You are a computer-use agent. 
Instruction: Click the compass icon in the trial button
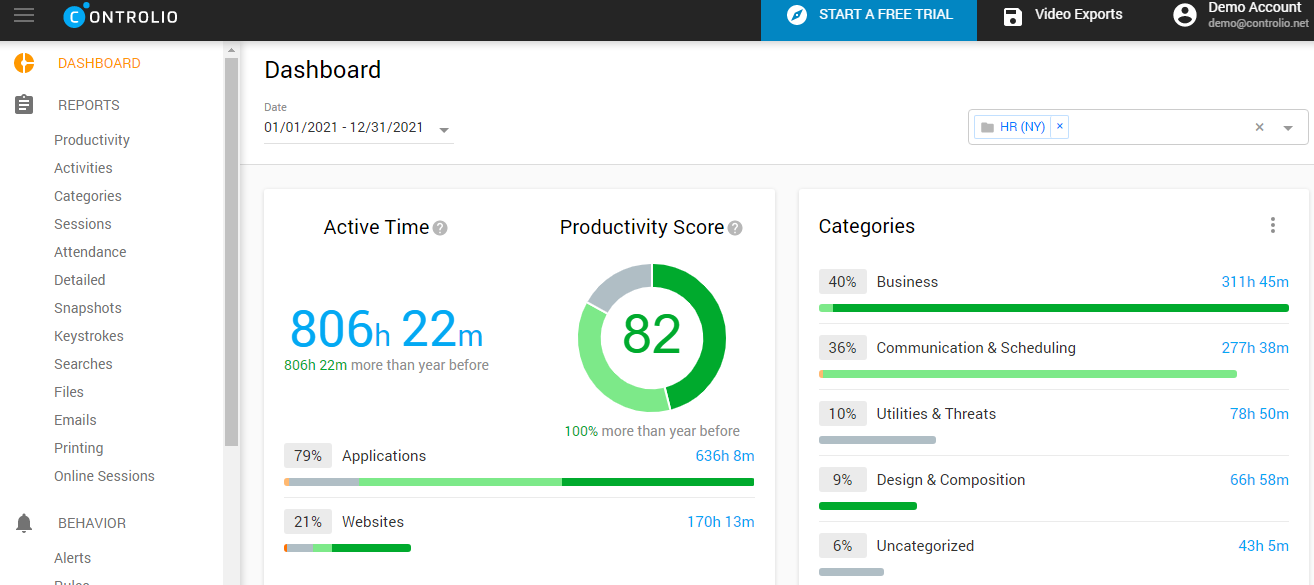coord(796,15)
